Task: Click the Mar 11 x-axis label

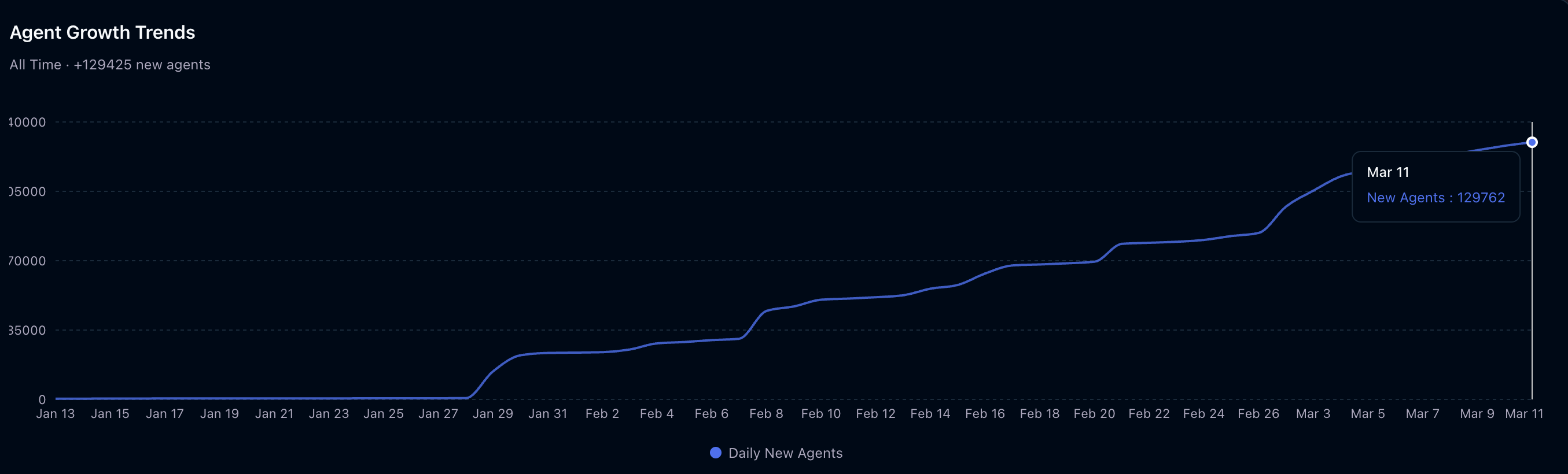Action: pyautogui.click(x=1523, y=414)
